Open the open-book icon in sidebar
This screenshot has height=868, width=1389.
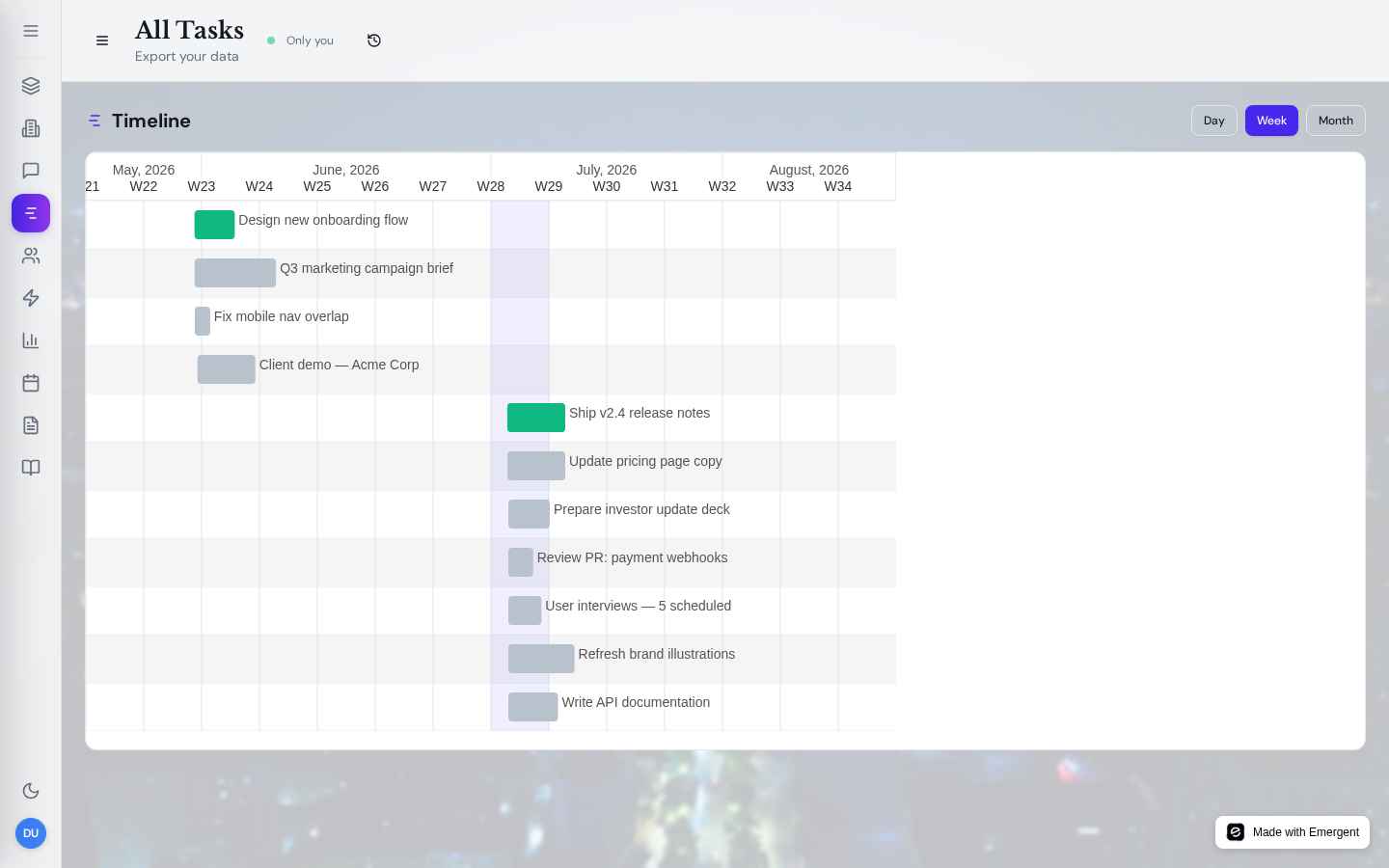(31, 468)
